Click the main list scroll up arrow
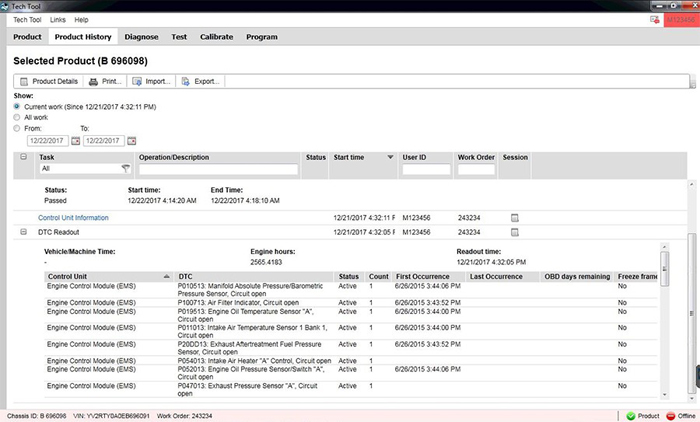The height and width of the screenshot is (422, 700). click(692, 184)
